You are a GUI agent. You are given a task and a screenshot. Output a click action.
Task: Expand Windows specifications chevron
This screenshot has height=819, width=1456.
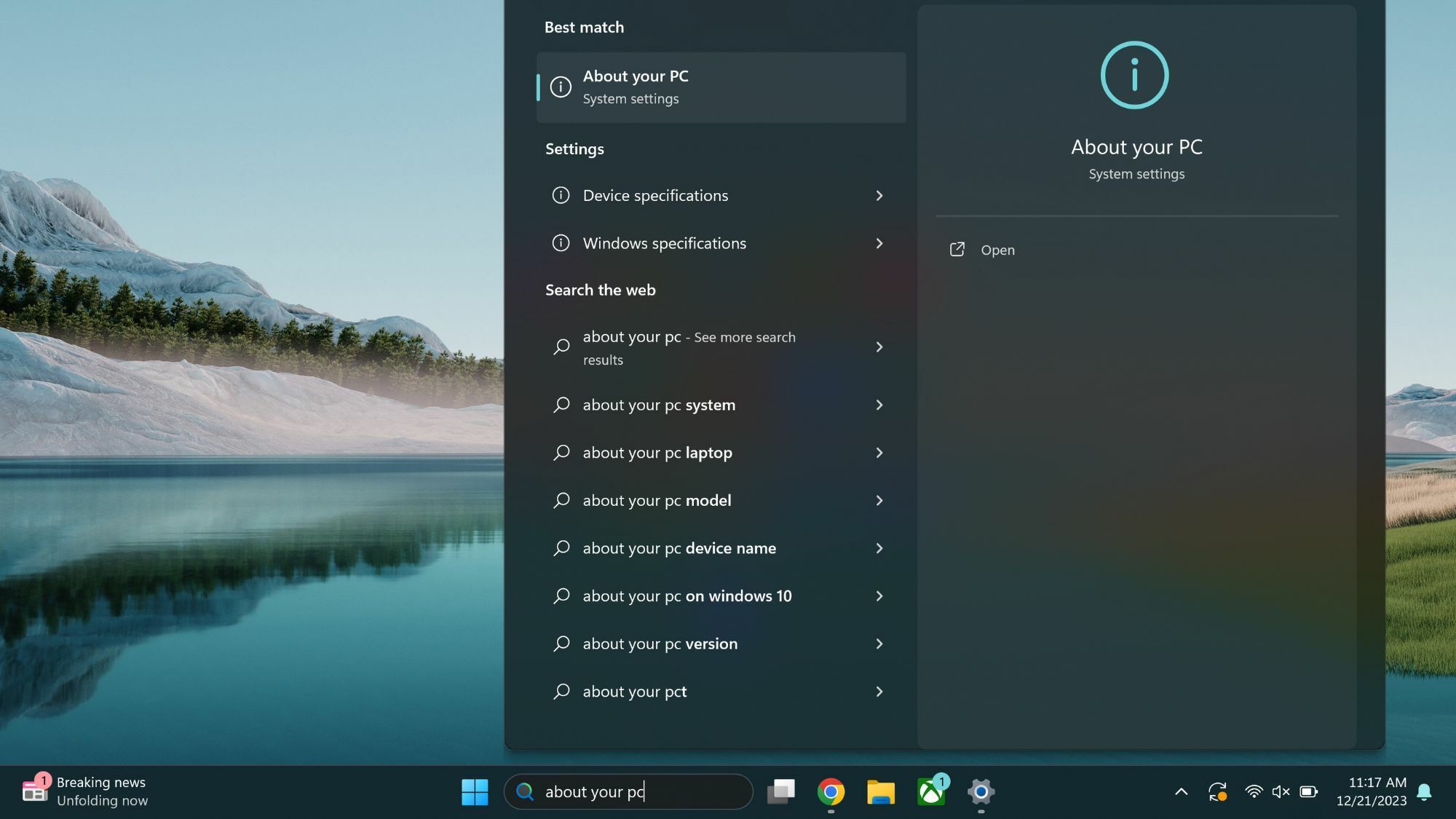[879, 244]
